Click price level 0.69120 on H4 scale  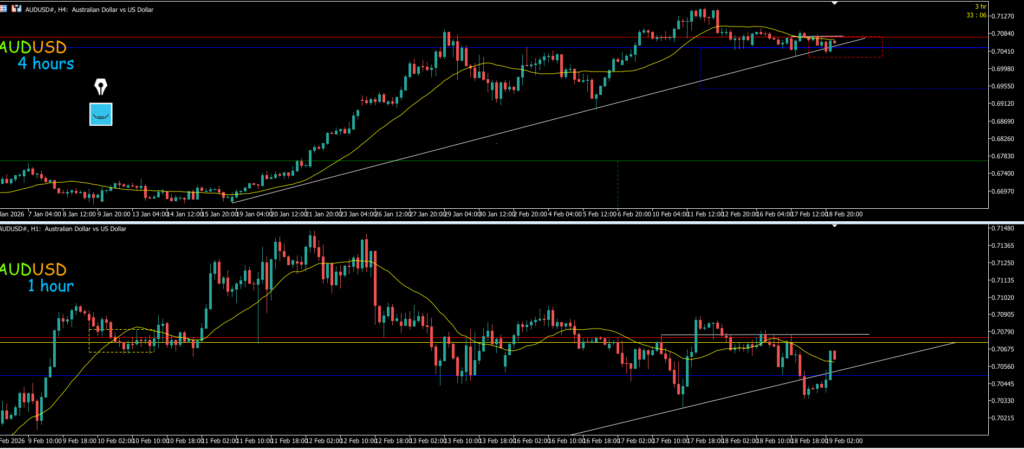coord(1000,104)
